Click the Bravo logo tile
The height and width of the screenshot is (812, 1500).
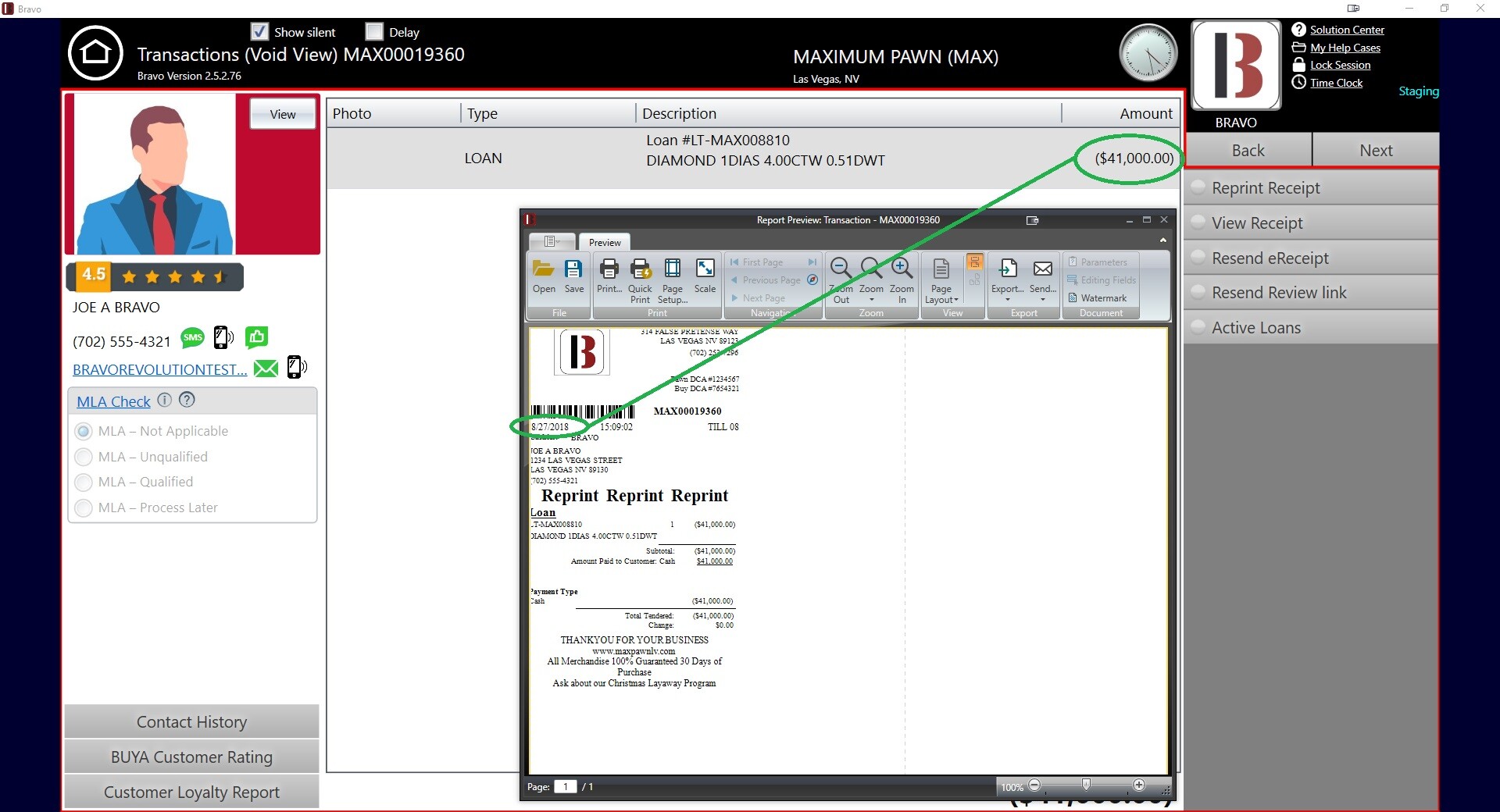click(1235, 66)
